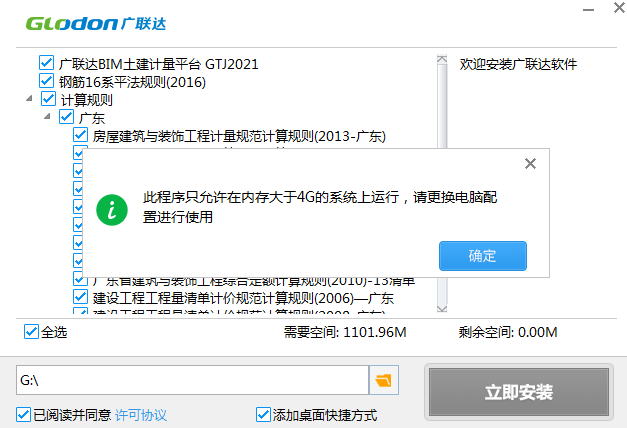Uncheck 房屋建筑与装饰工程计量规范计算规则(2013-广东)
The image size is (627, 428).
[x=80, y=135]
